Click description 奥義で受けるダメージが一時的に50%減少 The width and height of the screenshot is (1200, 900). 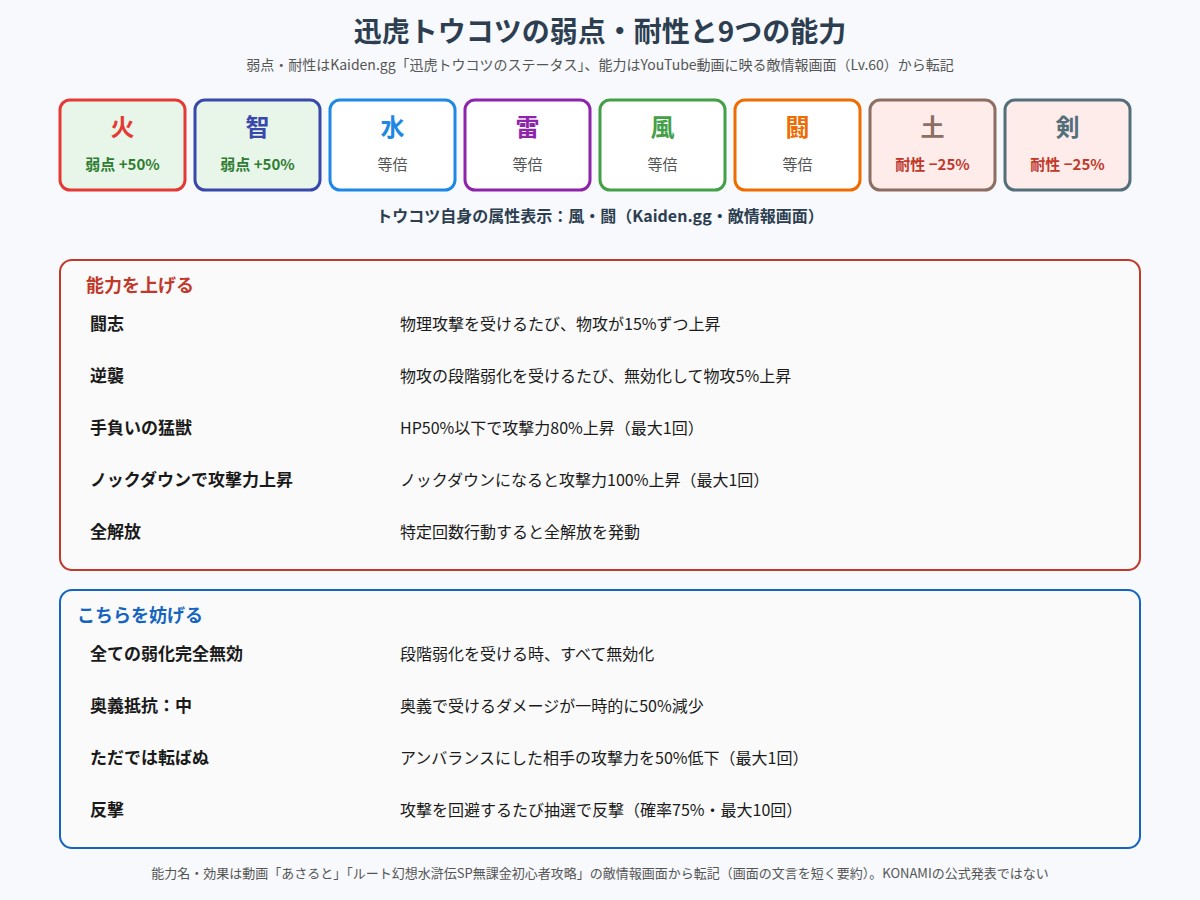coord(552,707)
